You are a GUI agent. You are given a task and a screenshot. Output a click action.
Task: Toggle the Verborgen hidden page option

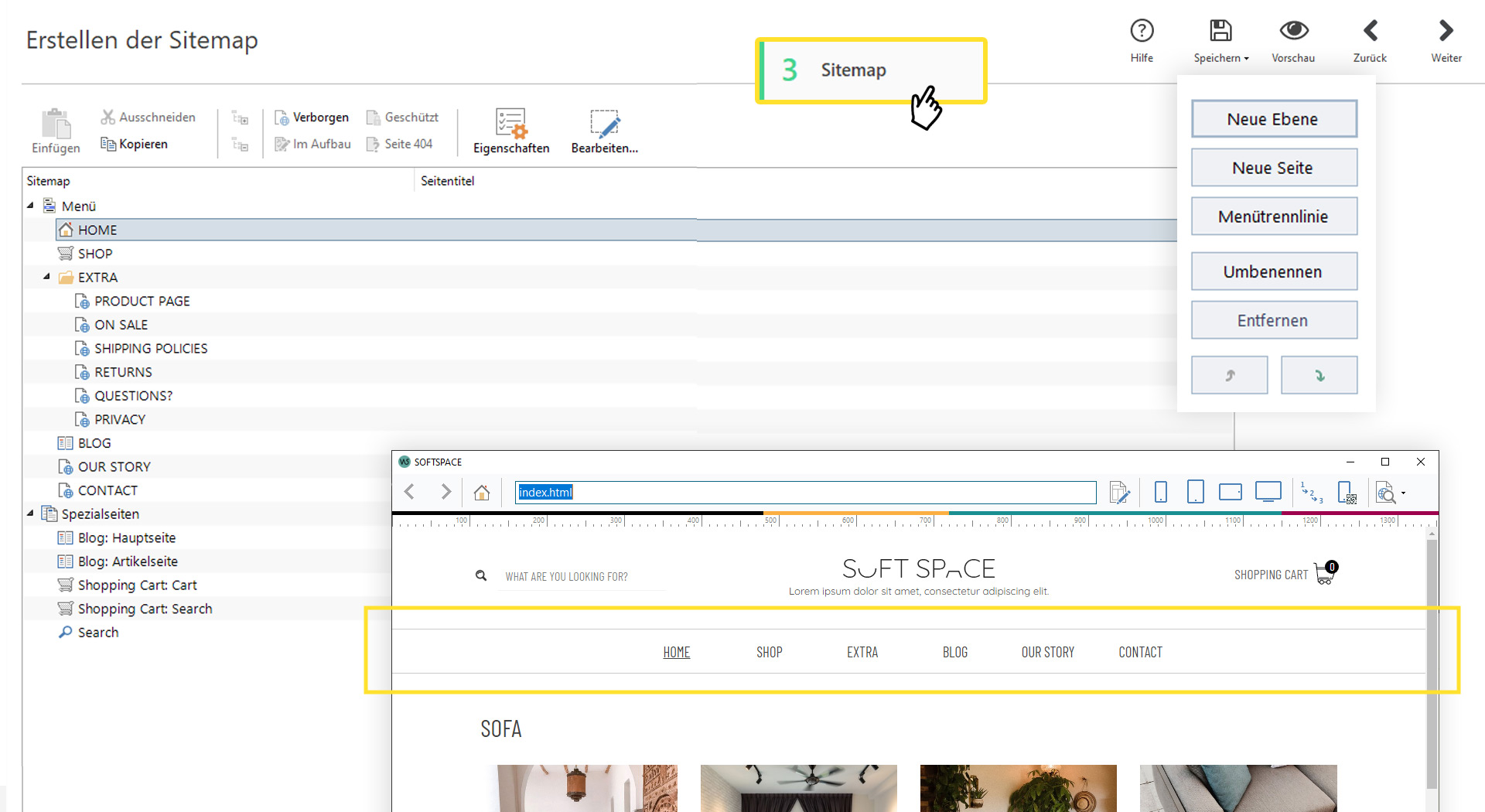(312, 118)
